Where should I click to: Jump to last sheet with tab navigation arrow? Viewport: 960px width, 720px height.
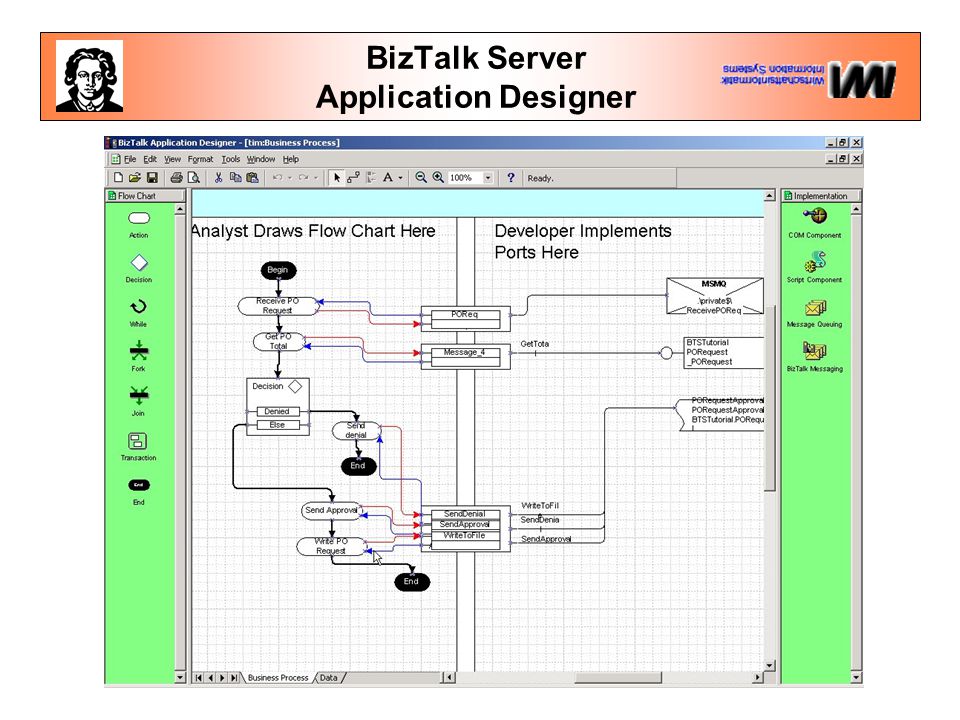234,678
